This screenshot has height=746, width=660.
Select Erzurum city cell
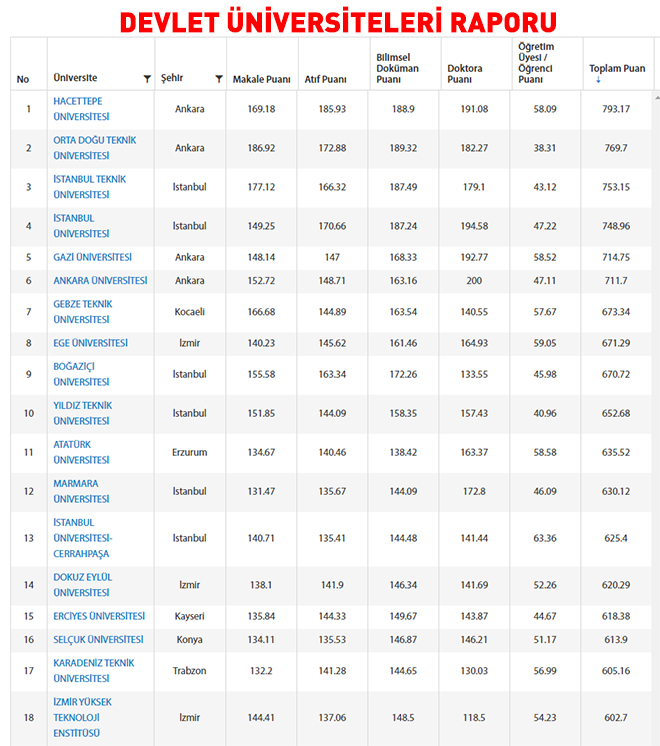tap(189, 452)
